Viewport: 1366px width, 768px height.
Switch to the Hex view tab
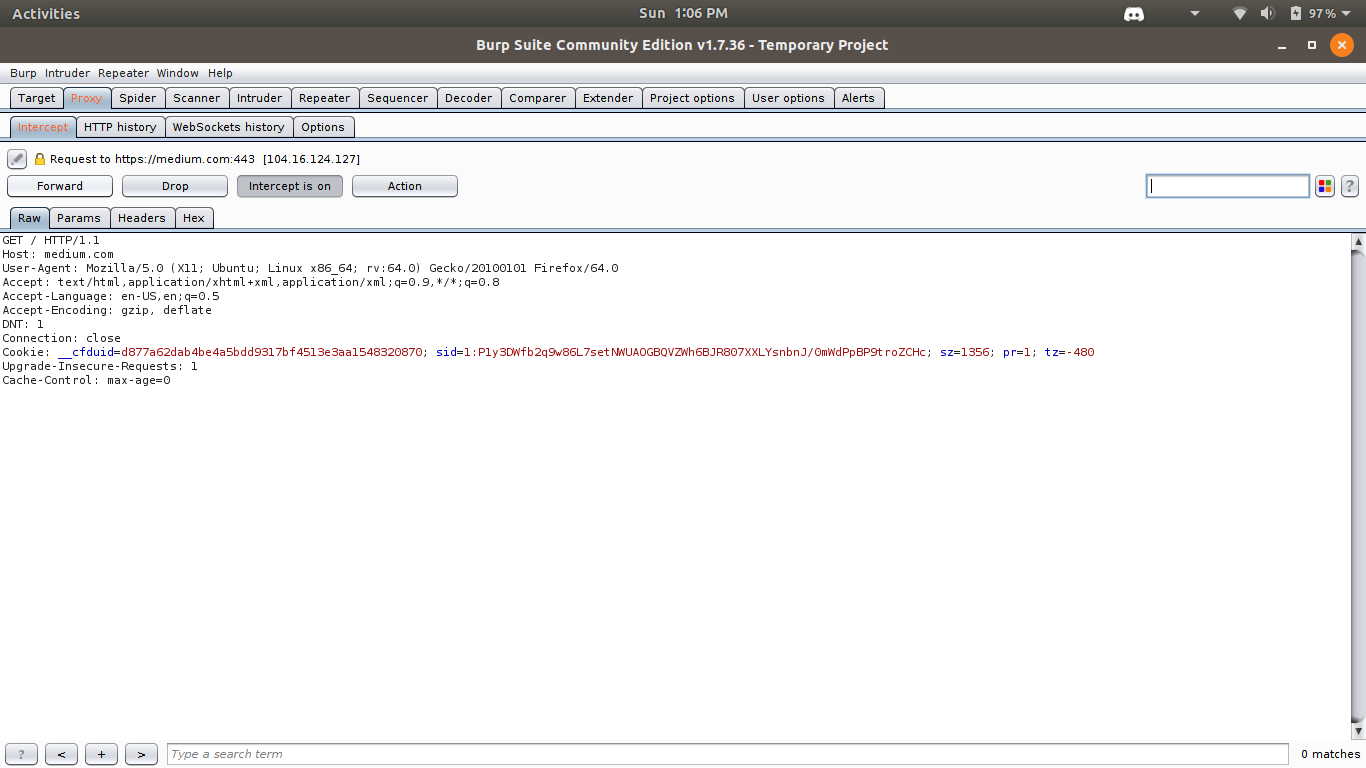click(x=194, y=218)
